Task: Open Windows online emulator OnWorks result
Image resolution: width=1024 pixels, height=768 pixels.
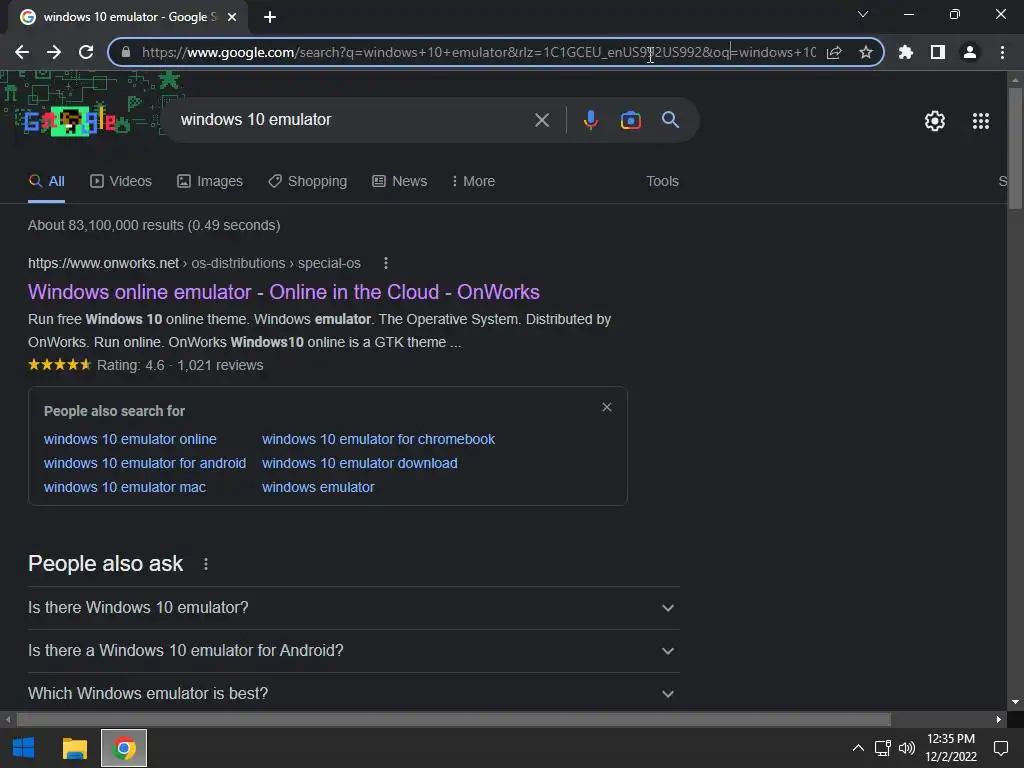Action: click(284, 292)
